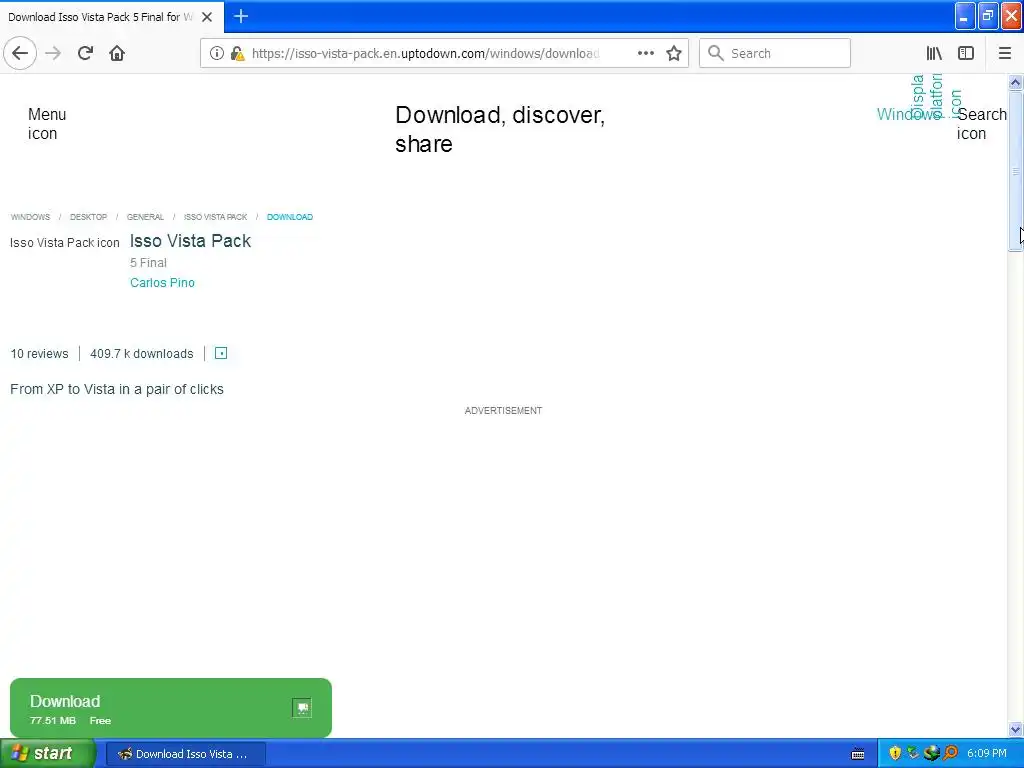Bookmark this page with the star
The image size is (1024, 768).
[674, 53]
